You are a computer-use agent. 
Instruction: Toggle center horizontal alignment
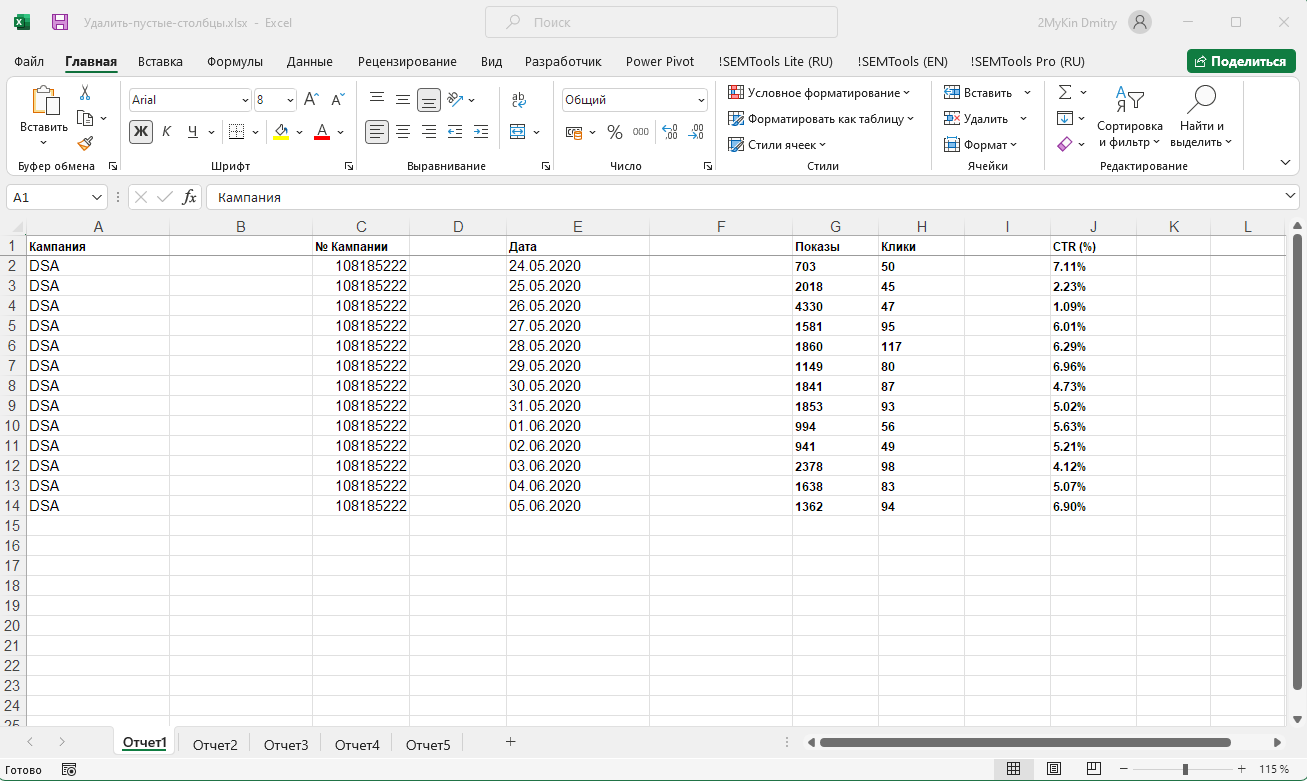(x=403, y=131)
